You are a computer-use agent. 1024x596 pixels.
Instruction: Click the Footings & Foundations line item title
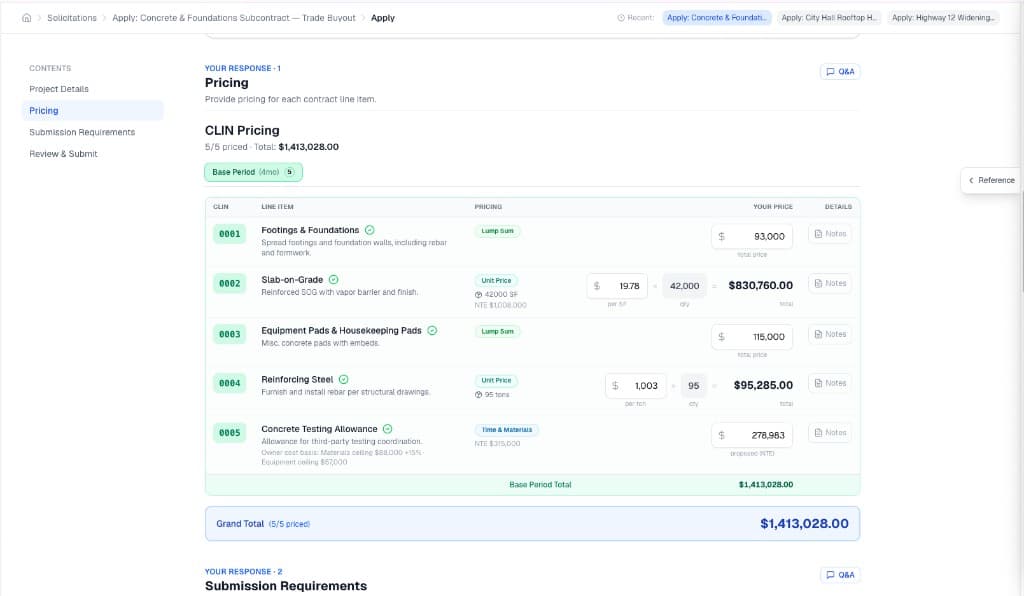pos(310,230)
